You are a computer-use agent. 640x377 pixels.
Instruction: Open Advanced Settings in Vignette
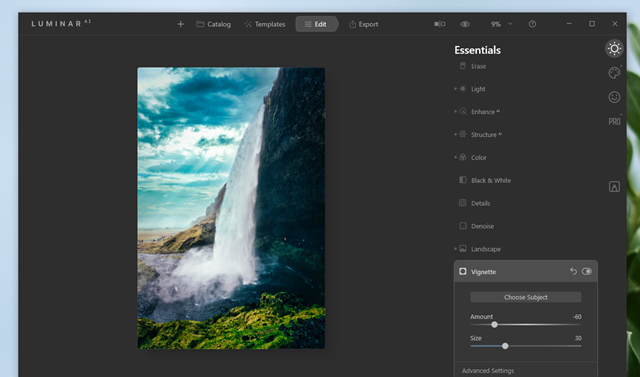tap(488, 370)
